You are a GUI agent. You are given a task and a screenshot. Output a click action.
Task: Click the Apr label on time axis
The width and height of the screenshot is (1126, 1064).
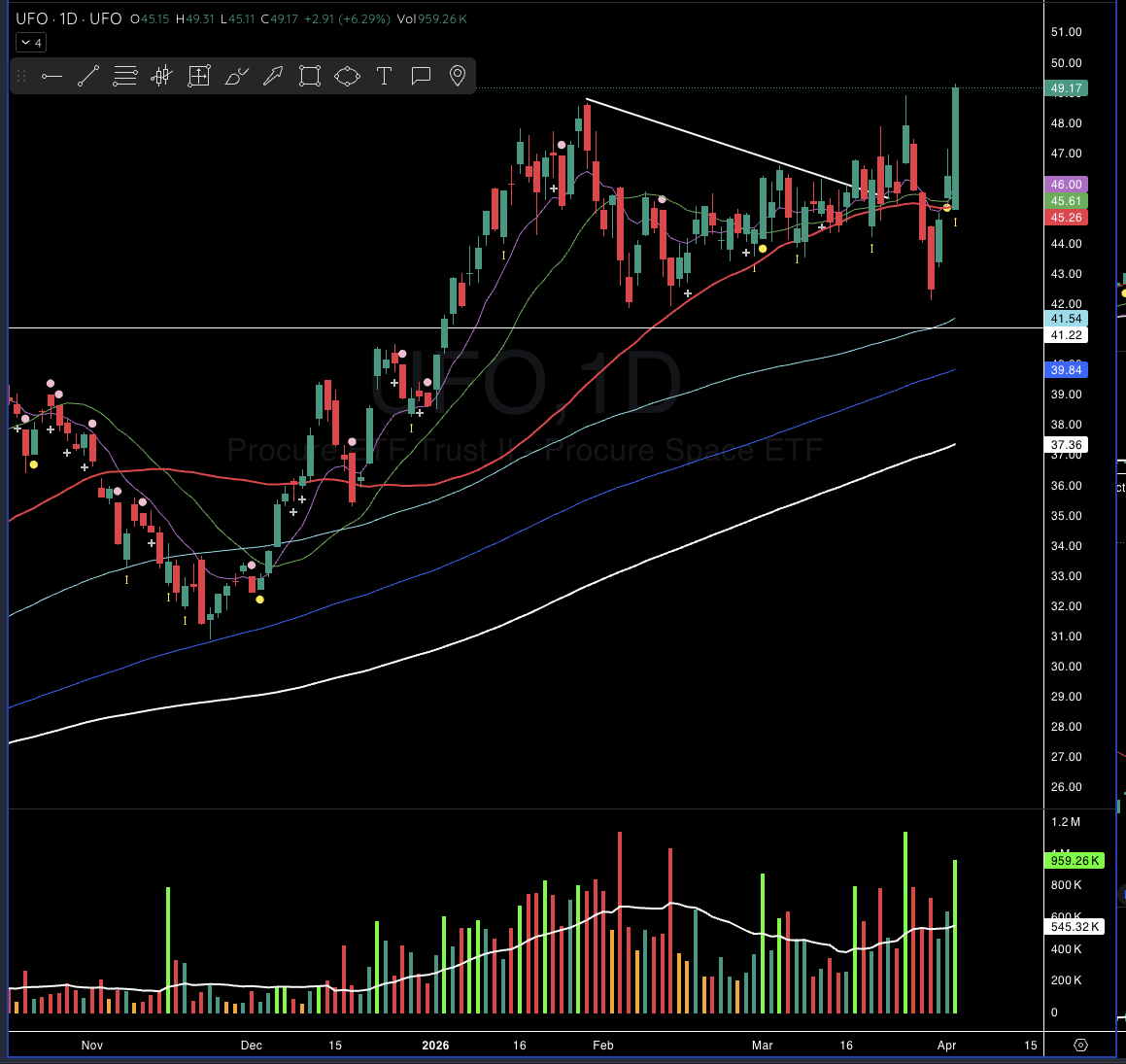tap(946, 1046)
